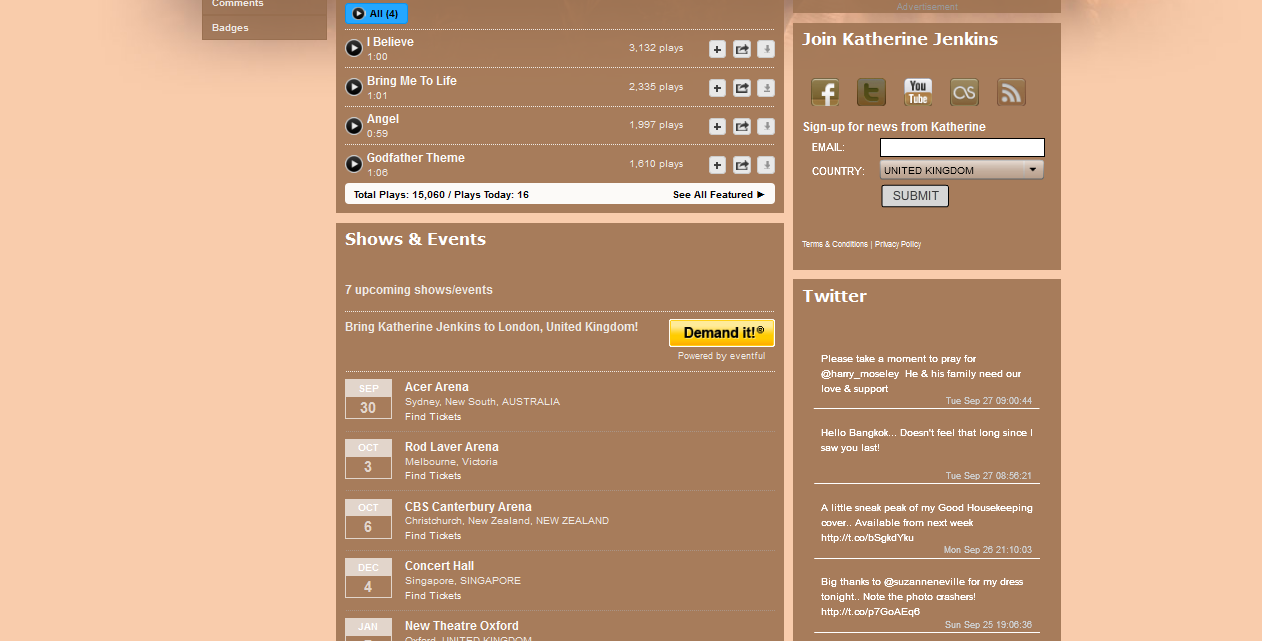Share the Godfather Theme track
The width and height of the screenshot is (1262, 641).
pos(742,165)
